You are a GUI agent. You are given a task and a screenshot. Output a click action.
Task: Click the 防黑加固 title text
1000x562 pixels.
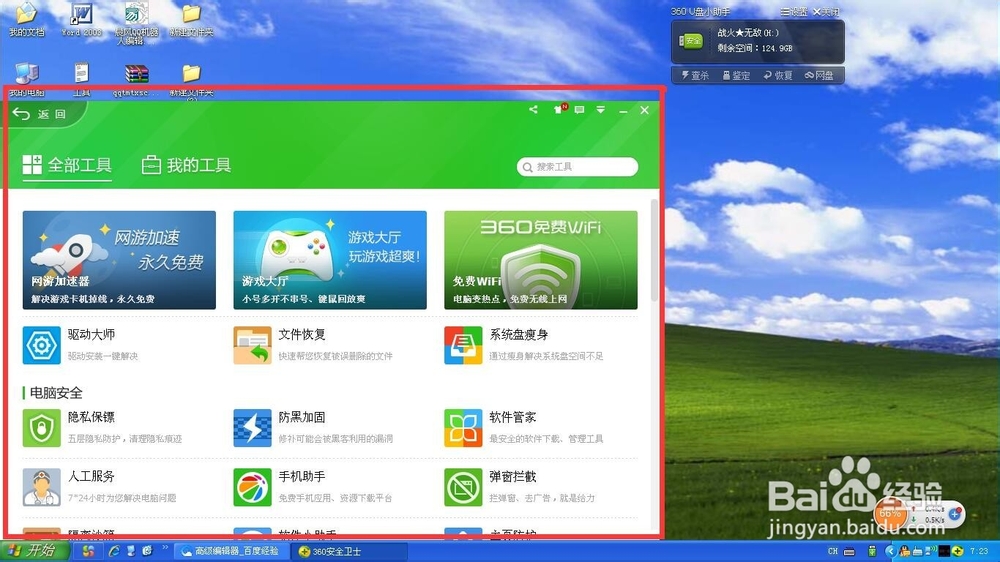pyautogui.click(x=302, y=417)
